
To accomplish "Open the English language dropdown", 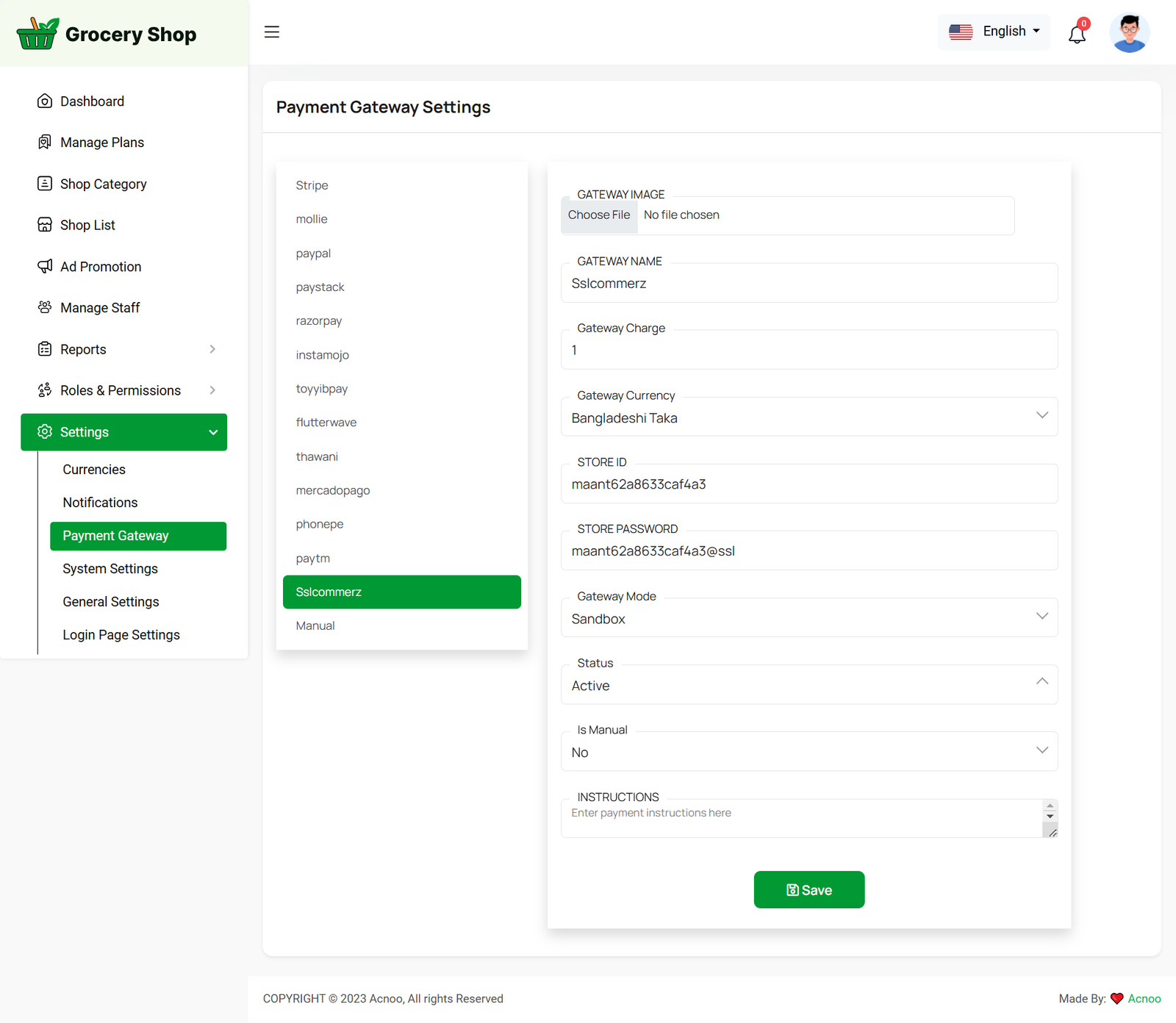I will click(994, 32).
